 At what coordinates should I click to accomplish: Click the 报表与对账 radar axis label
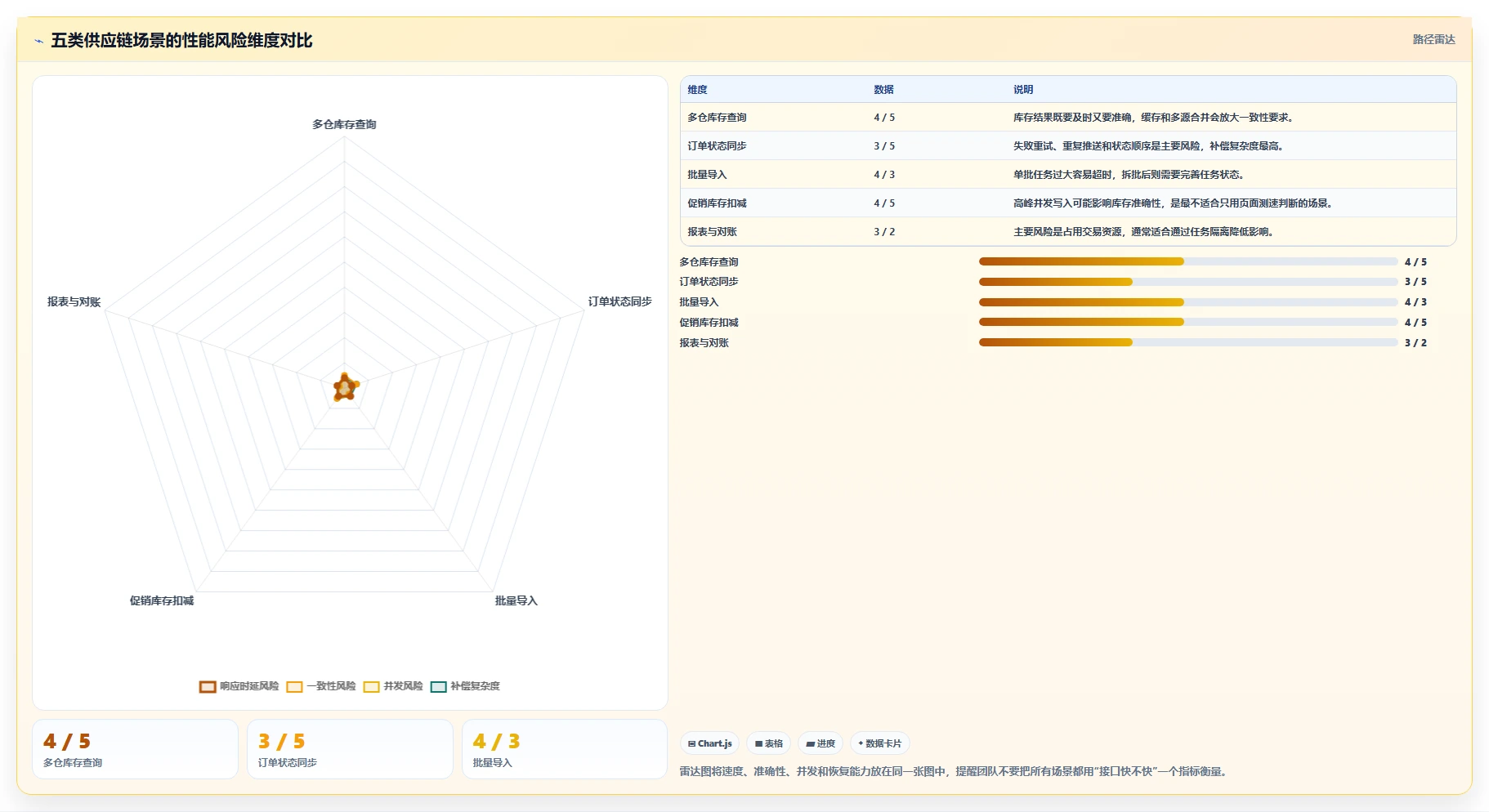click(x=74, y=301)
